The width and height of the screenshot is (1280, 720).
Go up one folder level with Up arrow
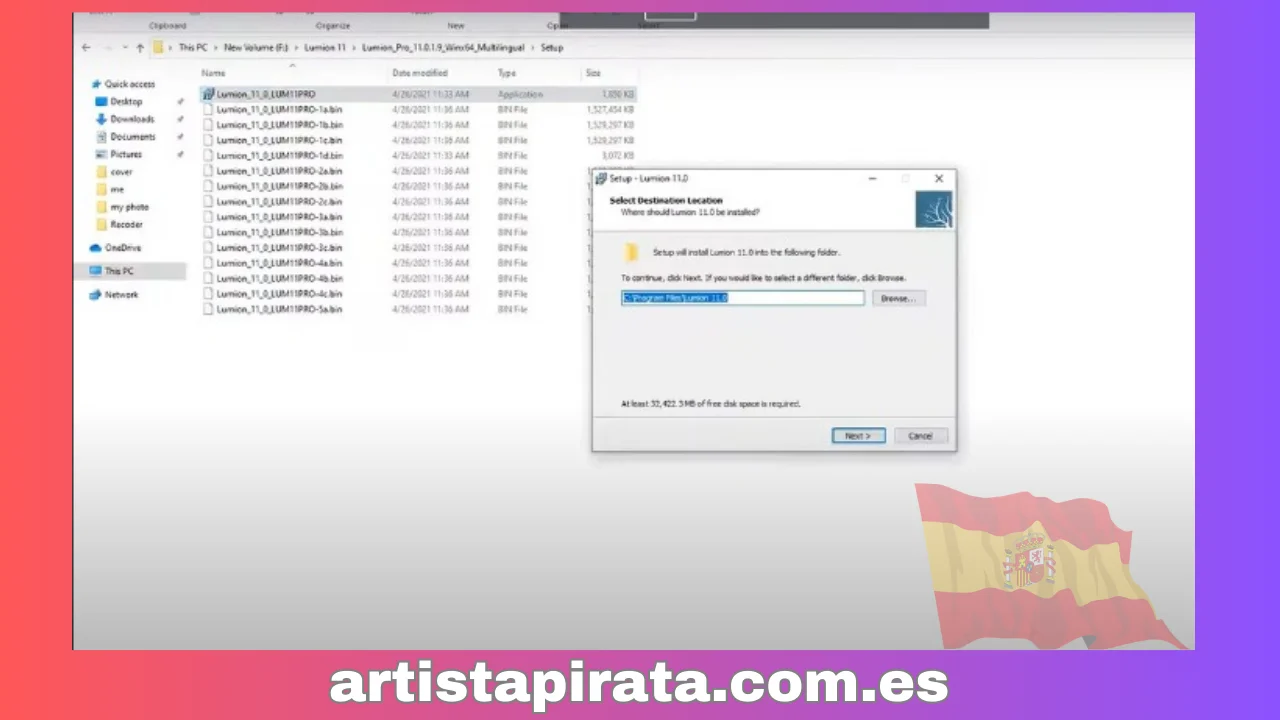(x=140, y=47)
